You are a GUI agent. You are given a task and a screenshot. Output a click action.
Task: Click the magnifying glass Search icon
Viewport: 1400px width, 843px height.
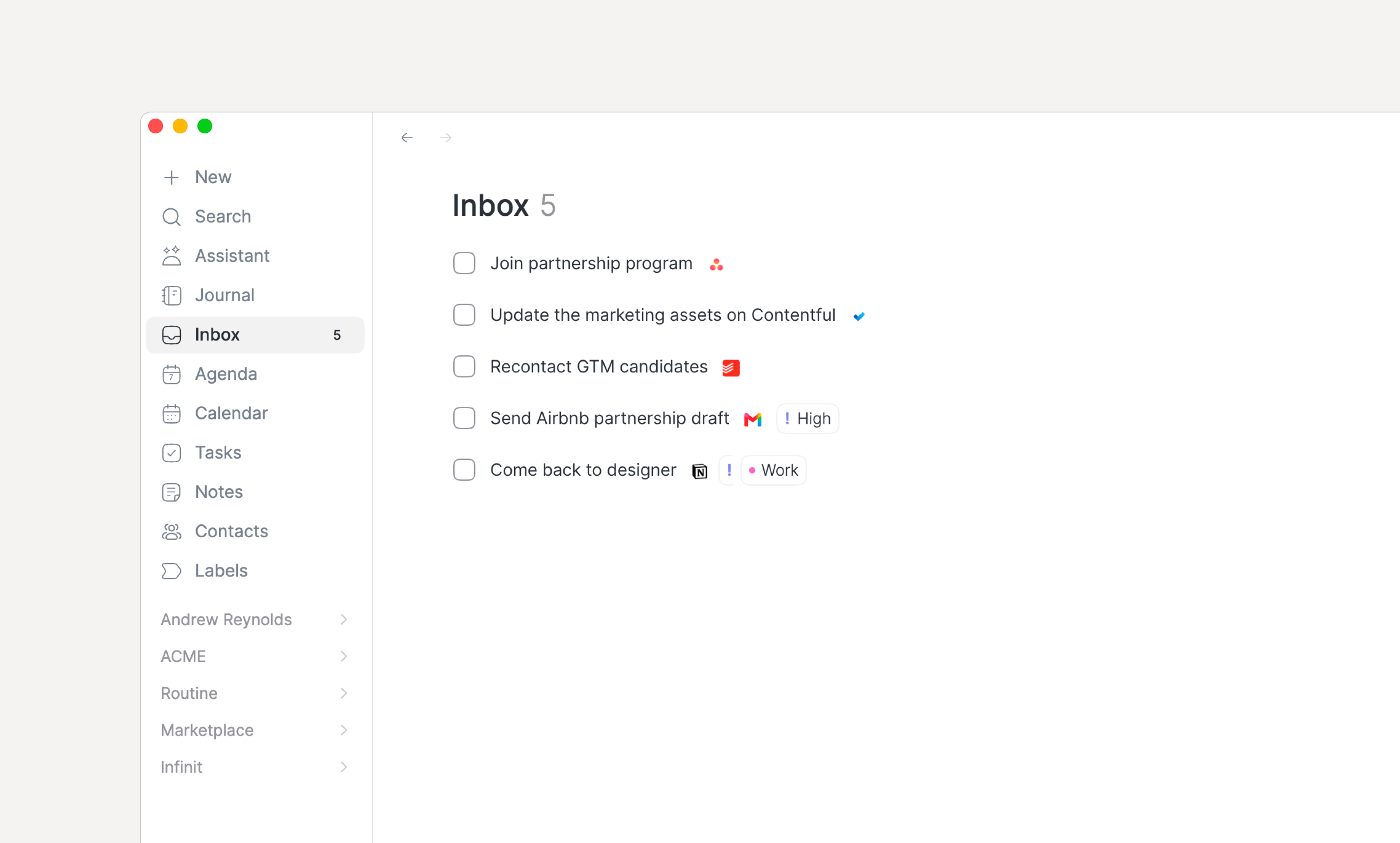(x=171, y=217)
